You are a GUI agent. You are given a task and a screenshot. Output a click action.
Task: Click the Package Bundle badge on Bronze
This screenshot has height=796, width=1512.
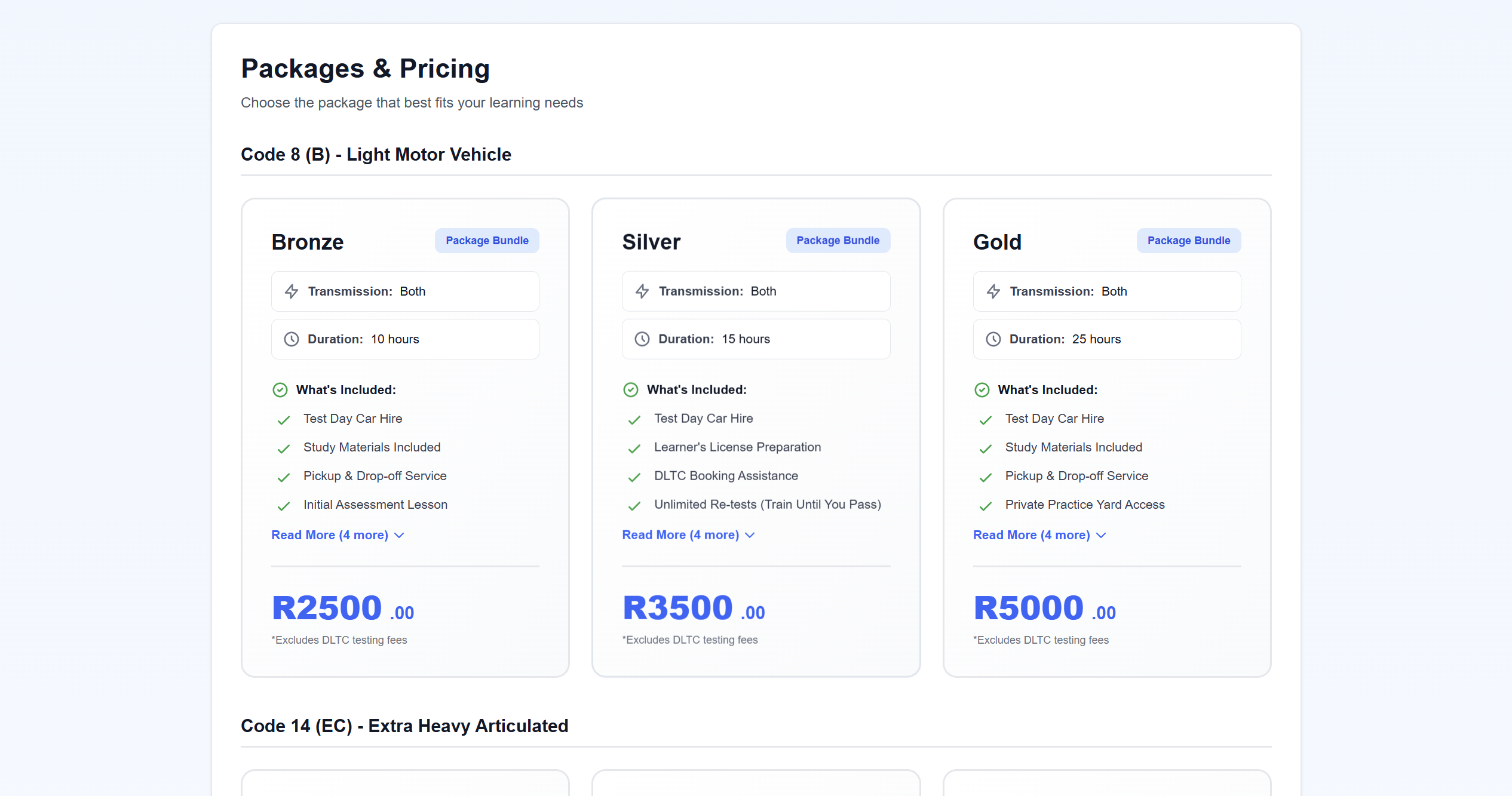pos(487,240)
